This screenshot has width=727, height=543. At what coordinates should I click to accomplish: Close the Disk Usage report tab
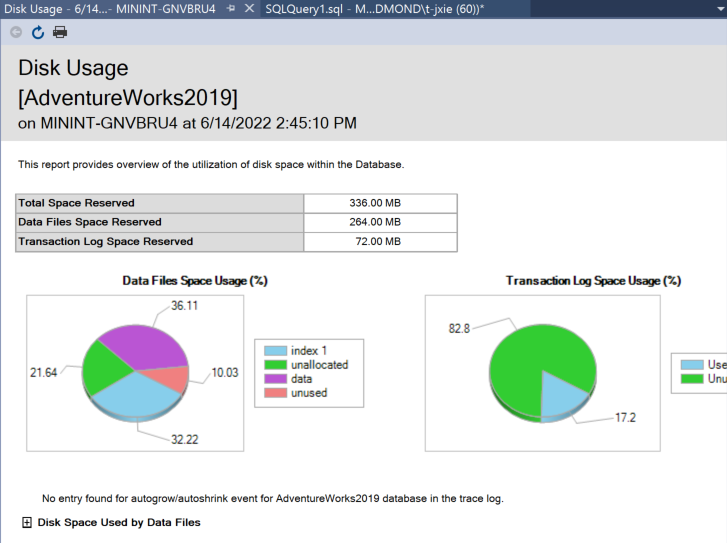coord(250,8)
